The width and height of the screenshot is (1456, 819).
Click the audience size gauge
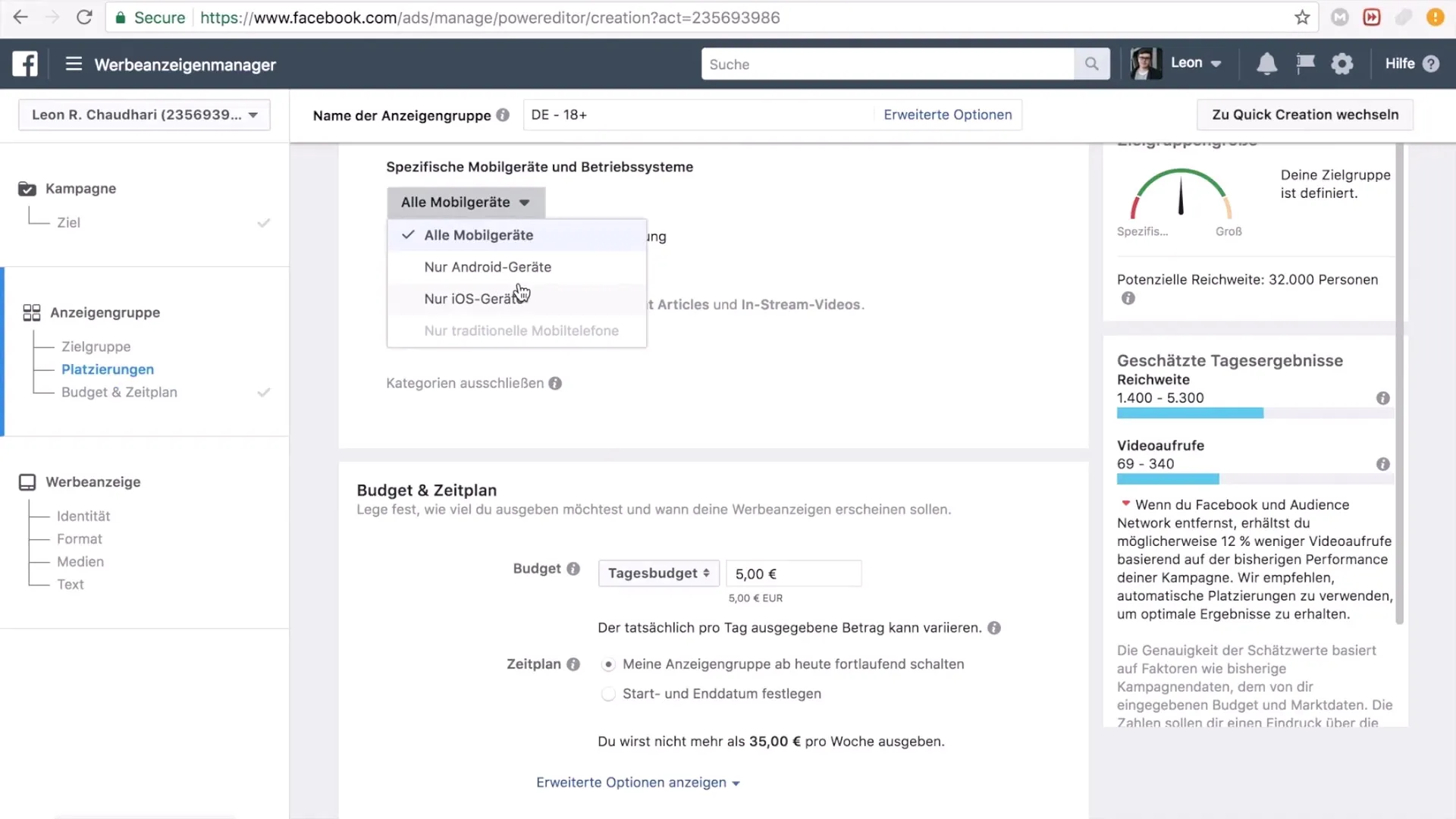click(1180, 194)
